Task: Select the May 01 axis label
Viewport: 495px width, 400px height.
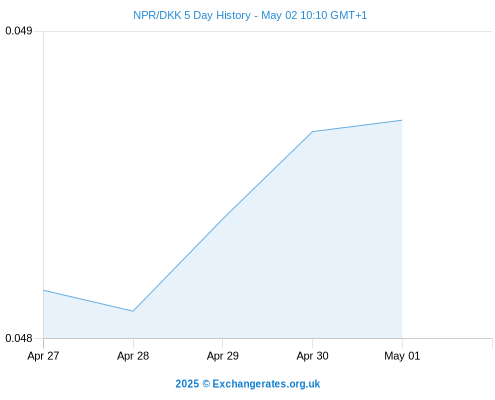Action: click(402, 356)
